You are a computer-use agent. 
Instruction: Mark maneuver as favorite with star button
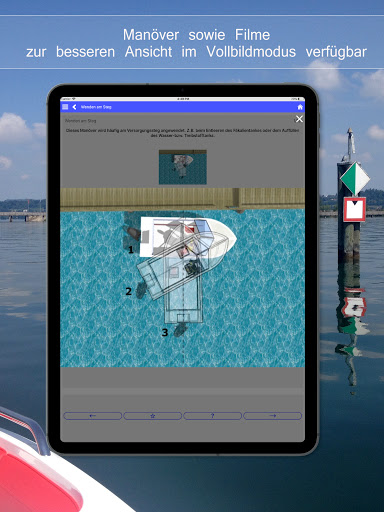(153, 416)
